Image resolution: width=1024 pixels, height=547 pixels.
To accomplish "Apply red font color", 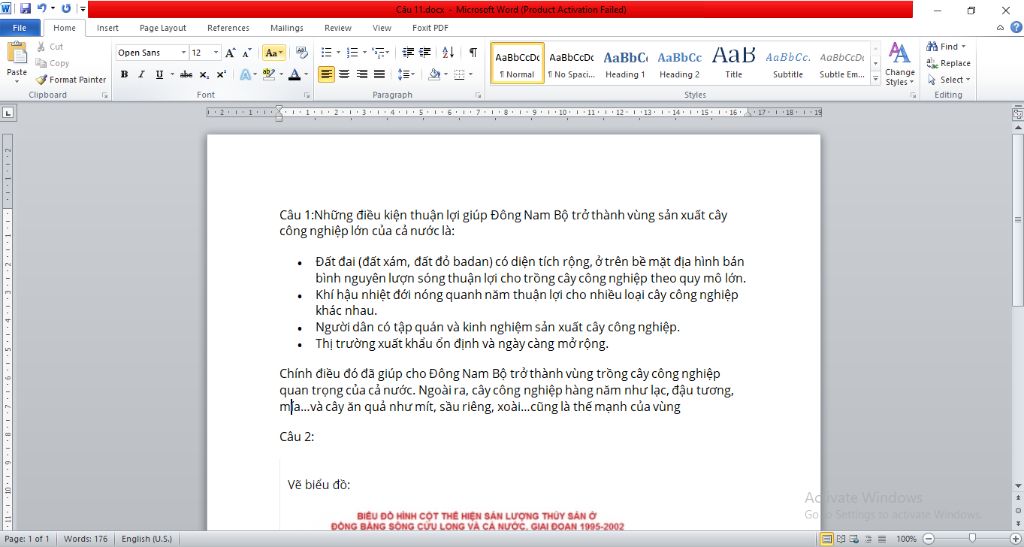I will pyautogui.click(x=295, y=74).
